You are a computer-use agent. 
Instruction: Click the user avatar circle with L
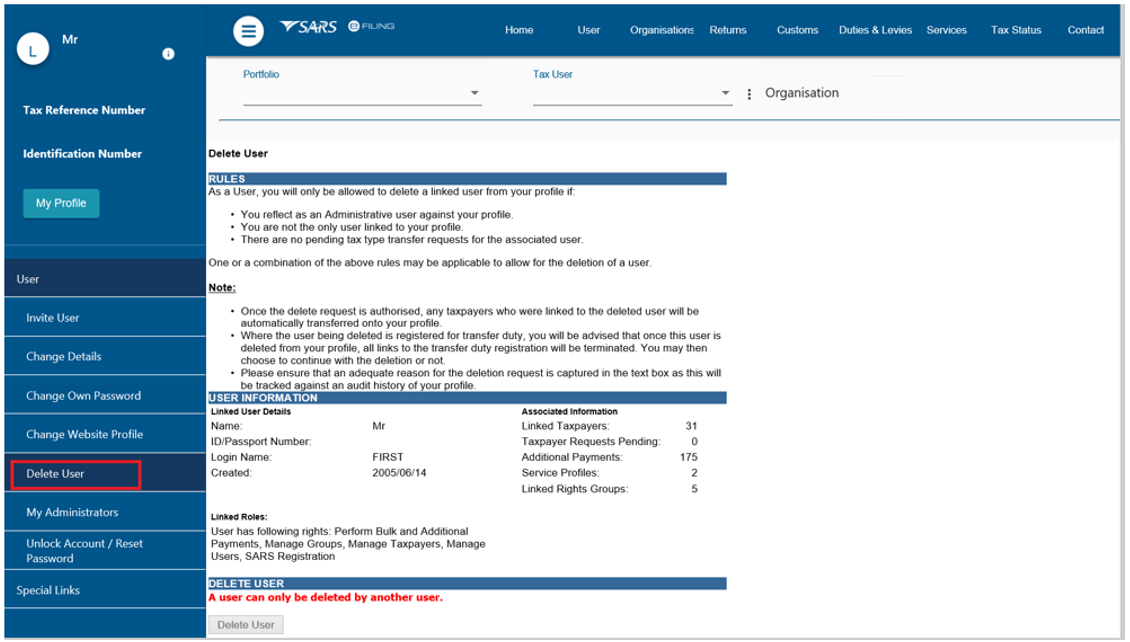click(x=33, y=51)
